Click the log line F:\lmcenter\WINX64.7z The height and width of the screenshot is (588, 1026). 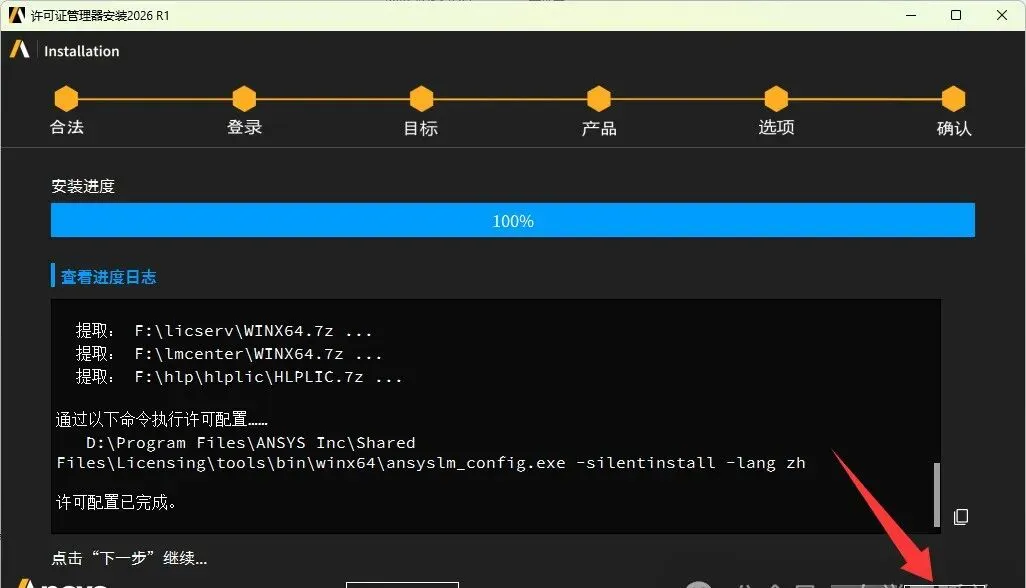(x=229, y=354)
